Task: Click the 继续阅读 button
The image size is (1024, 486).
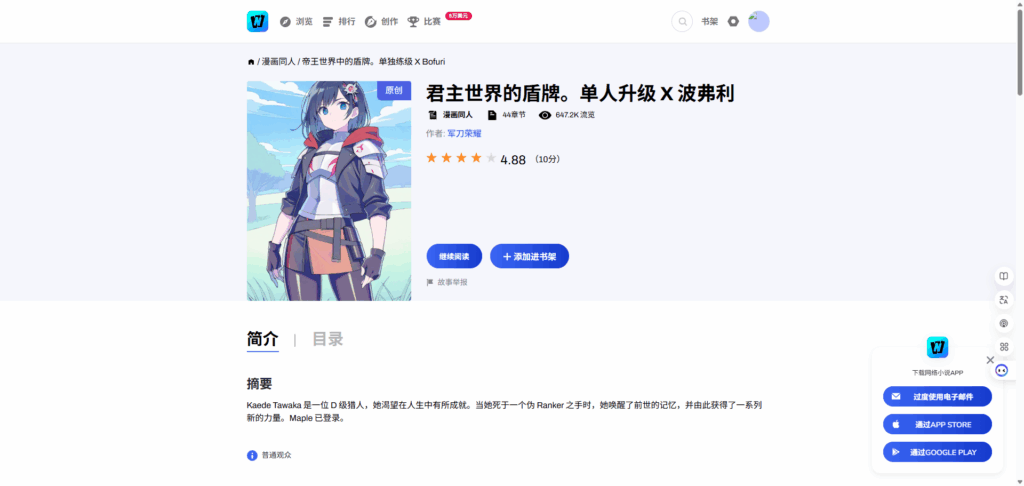Action: [x=454, y=256]
